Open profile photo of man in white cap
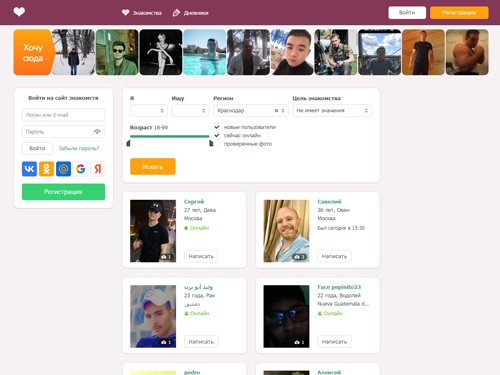Viewport: 500px width, 375px height. (153, 316)
